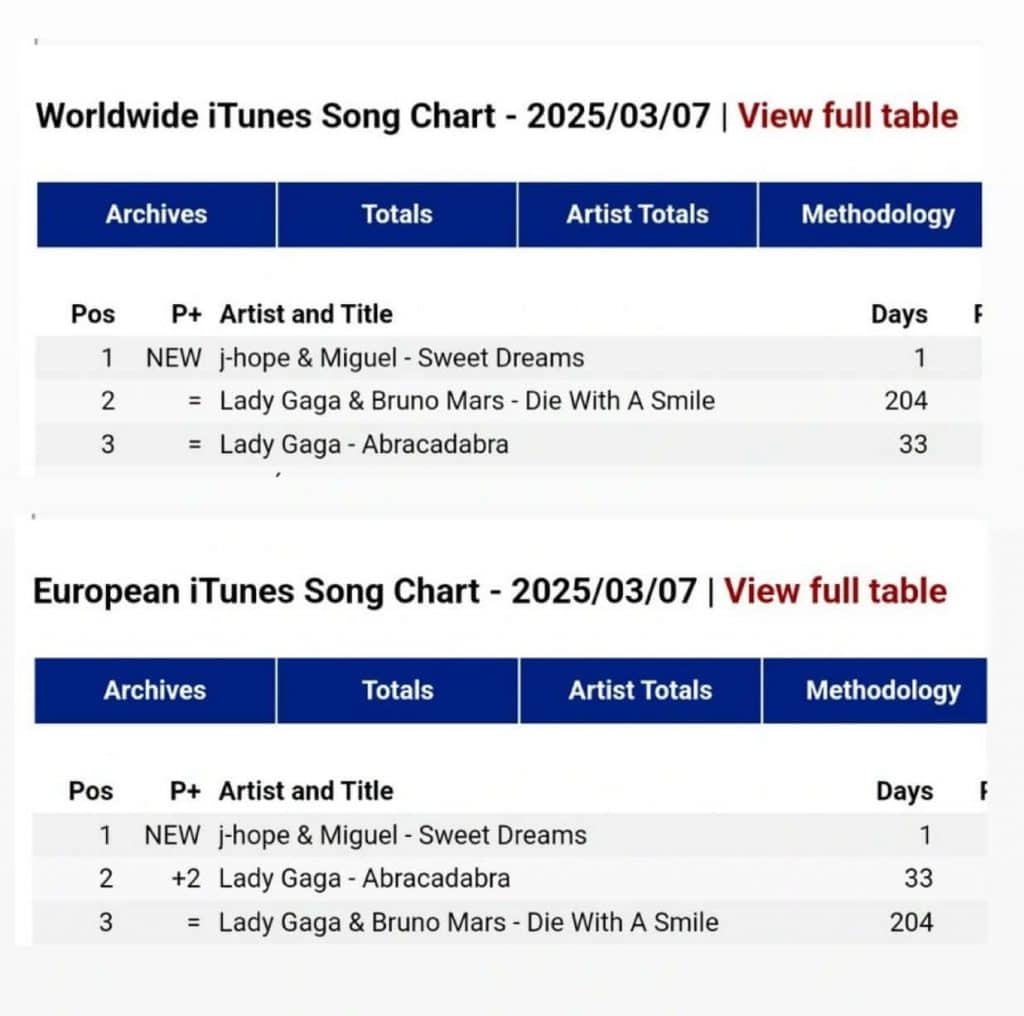Select Artist Totals in European chart
This screenshot has width=1024, height=1016.
tap(640, 690)
